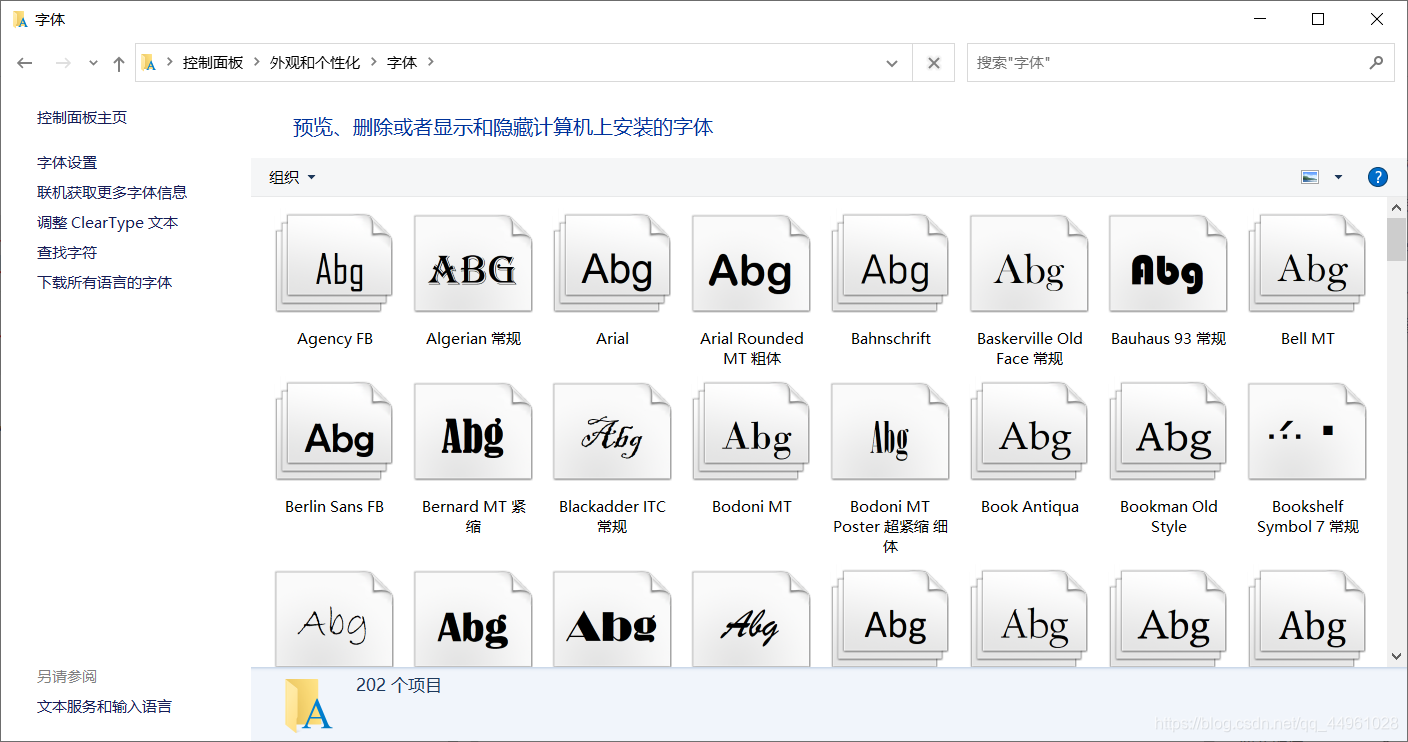Click the stop/clear X in address bar

click(933, 62)
